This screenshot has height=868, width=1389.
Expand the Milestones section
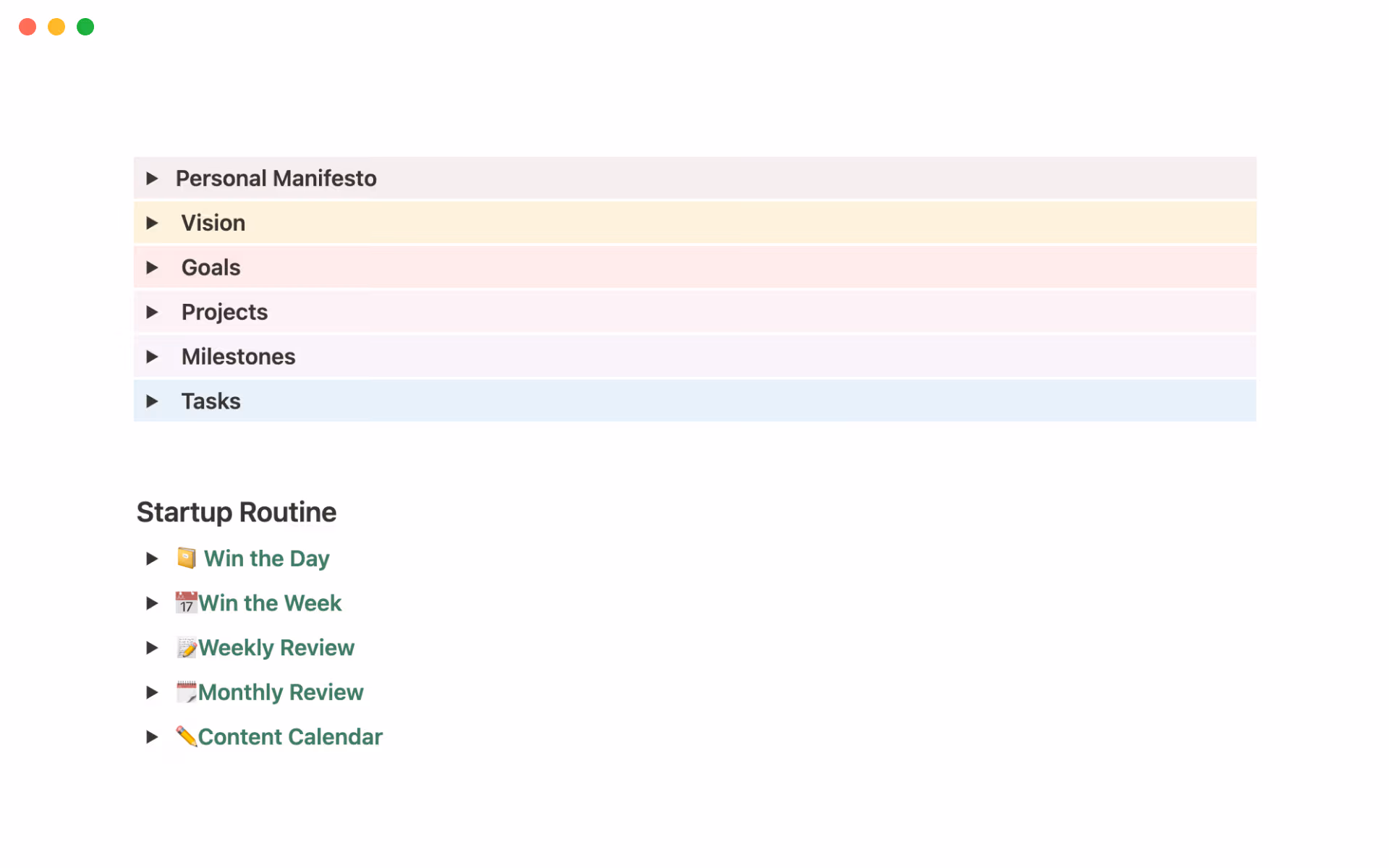coord(152,357)
